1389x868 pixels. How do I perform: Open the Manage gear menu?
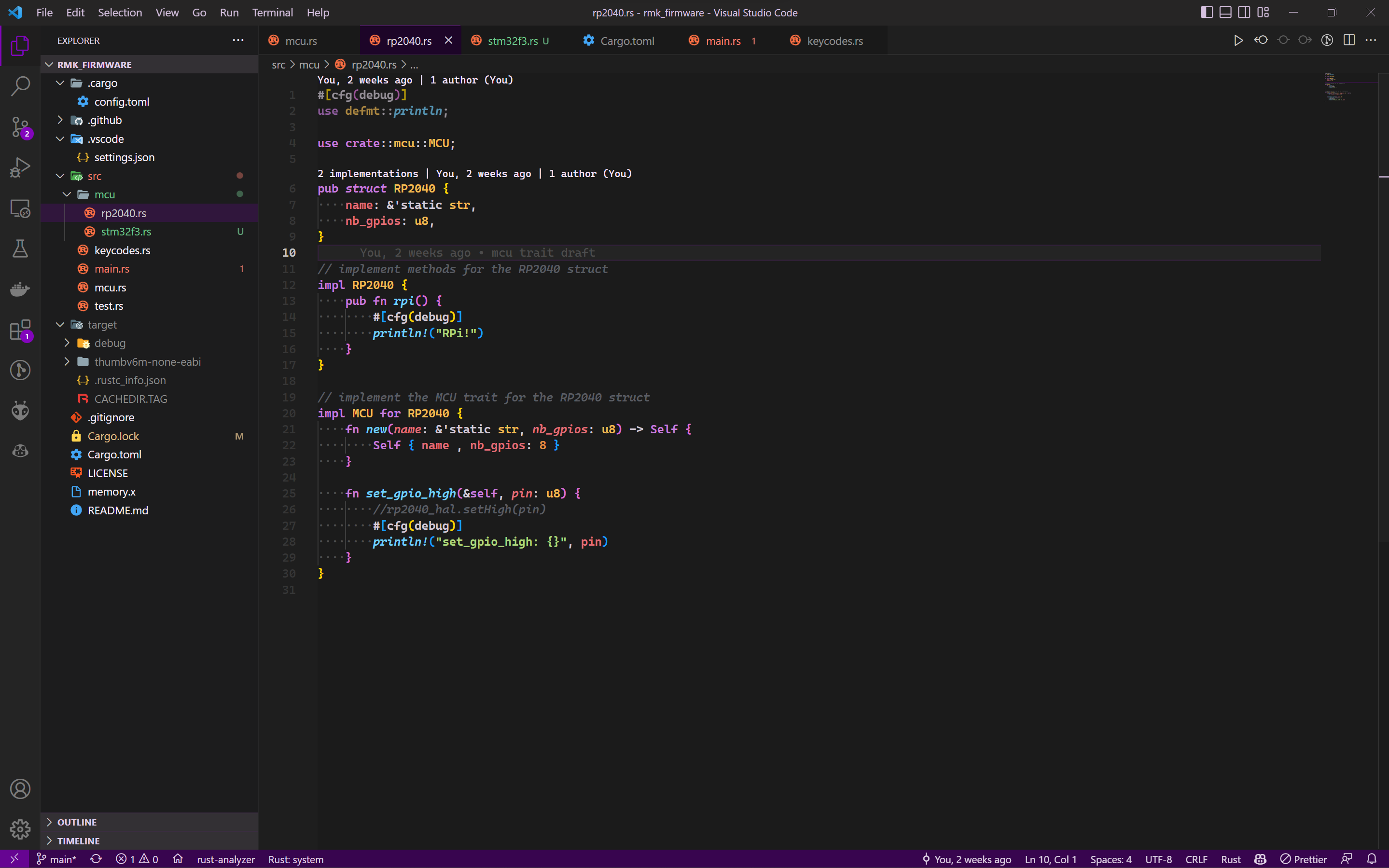[20, 829]
